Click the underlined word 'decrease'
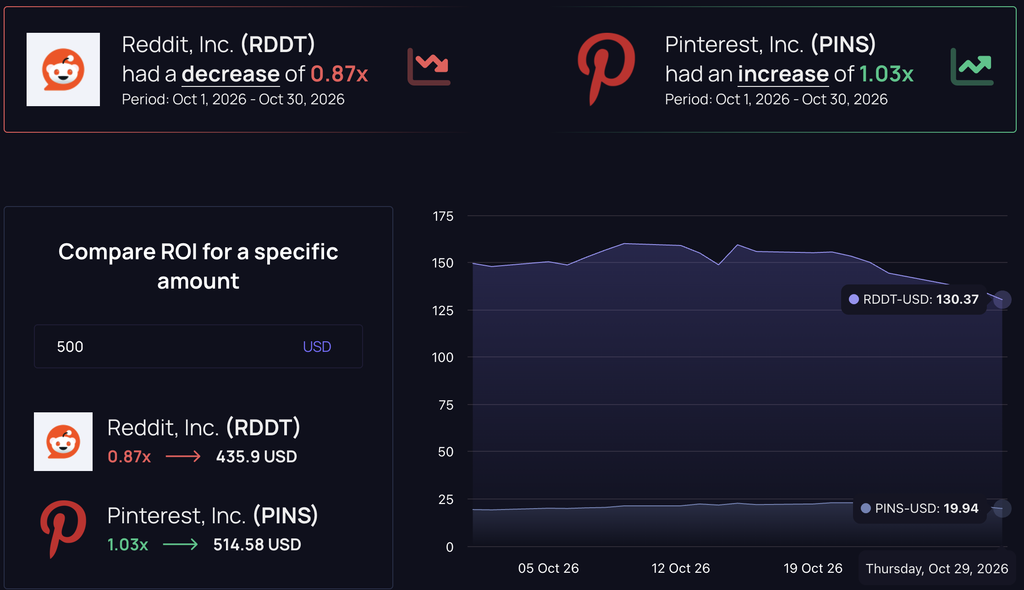This screenshot has width=1024, height=590. pyautogui.click(x=231, y=74)
